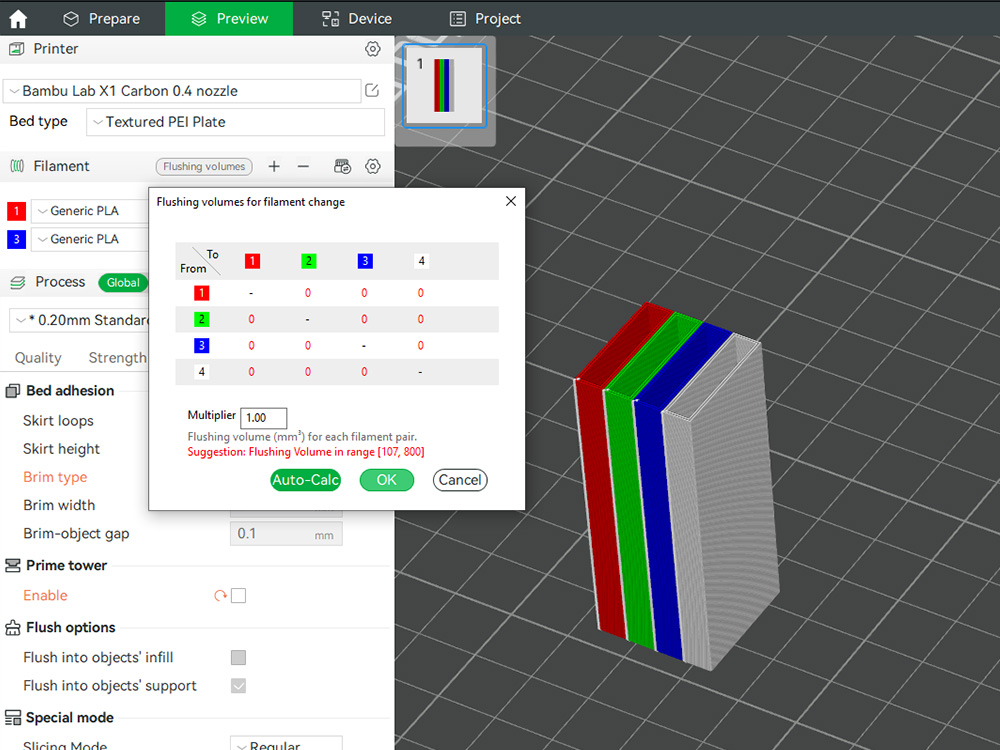Click the blue filament 3 color swatch
Viewport: 1000px width, 750px height.
(14, 239)
